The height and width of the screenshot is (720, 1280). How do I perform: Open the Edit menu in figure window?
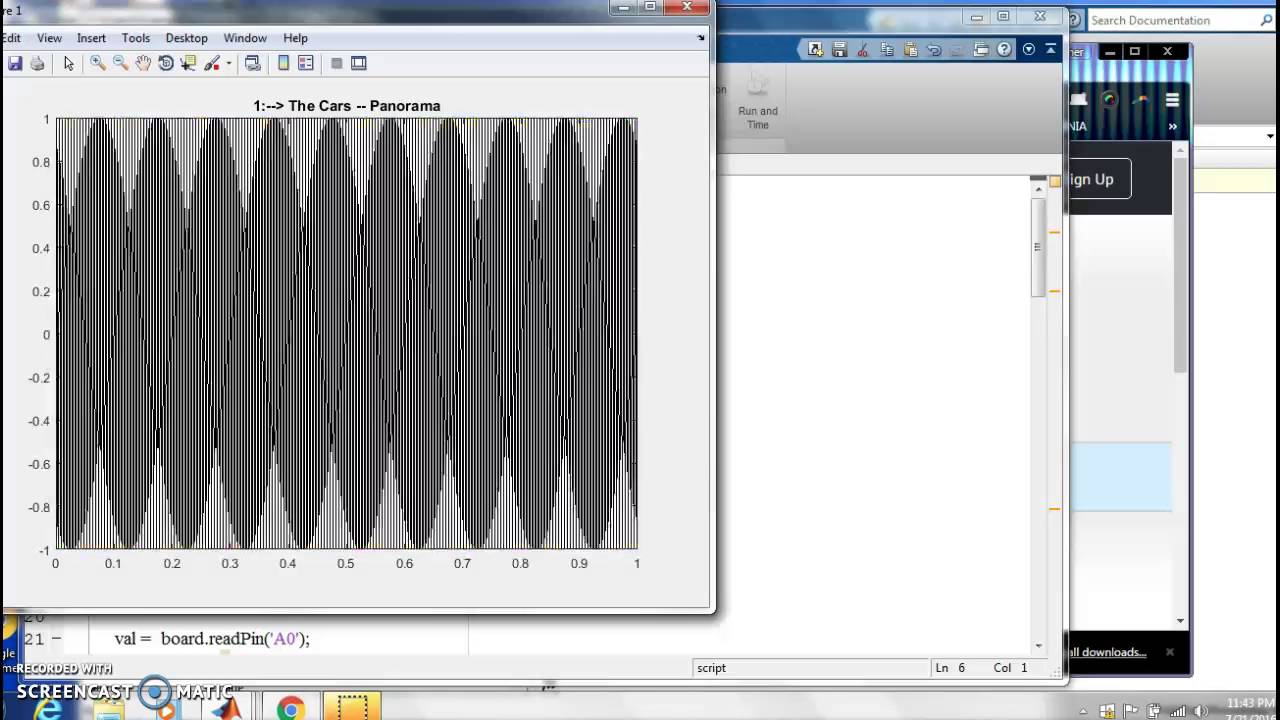tap(11, 38)
